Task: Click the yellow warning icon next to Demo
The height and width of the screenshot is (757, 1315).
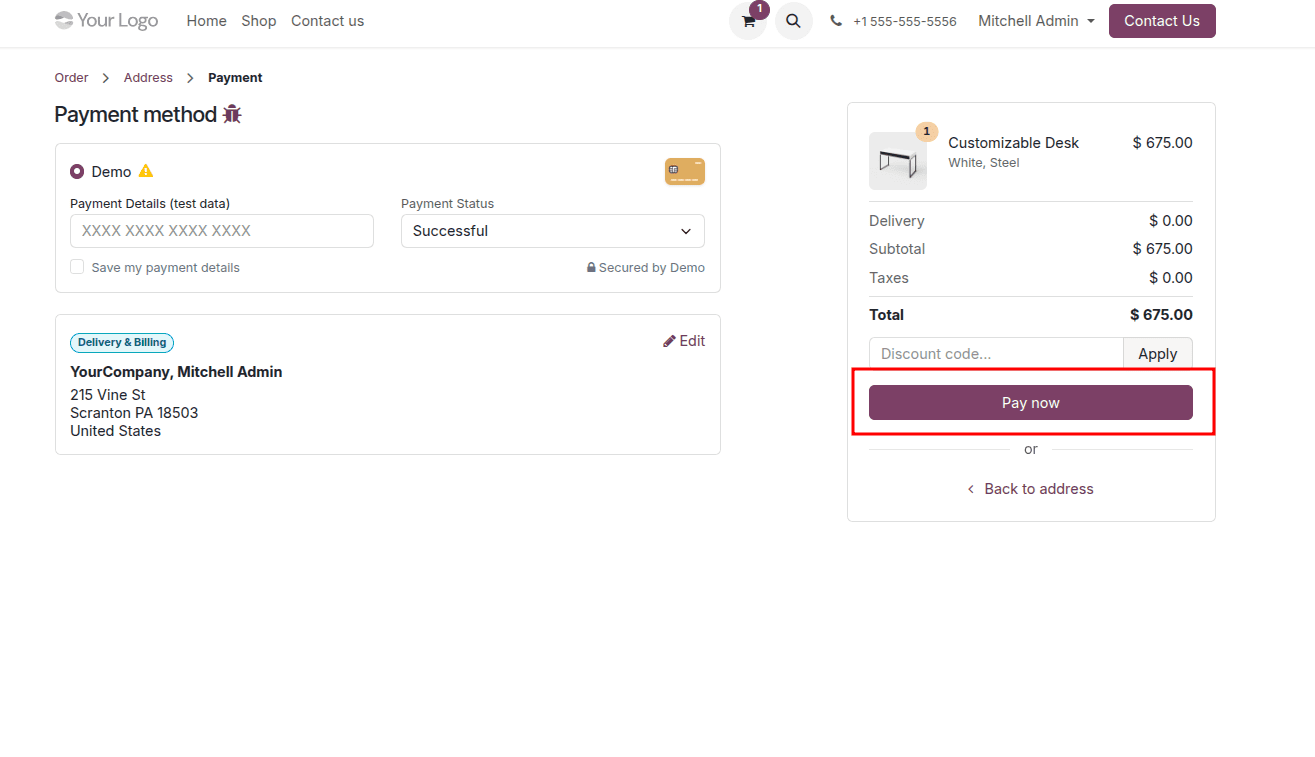Action: [146, 171]
